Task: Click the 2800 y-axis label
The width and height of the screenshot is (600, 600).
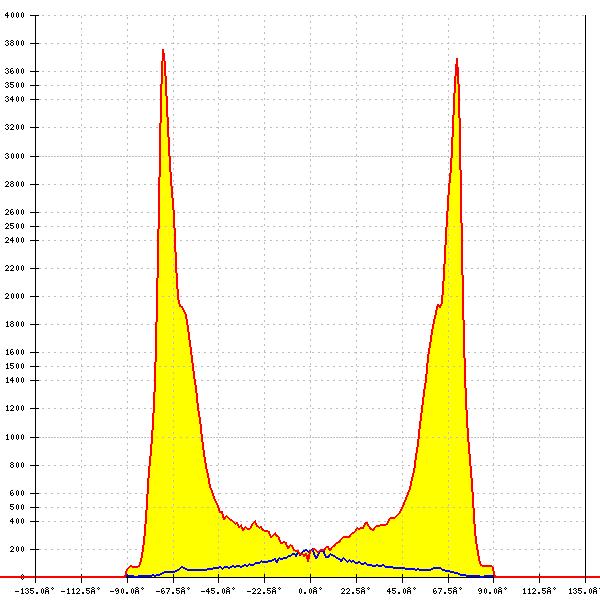Action: coord(15,184)
